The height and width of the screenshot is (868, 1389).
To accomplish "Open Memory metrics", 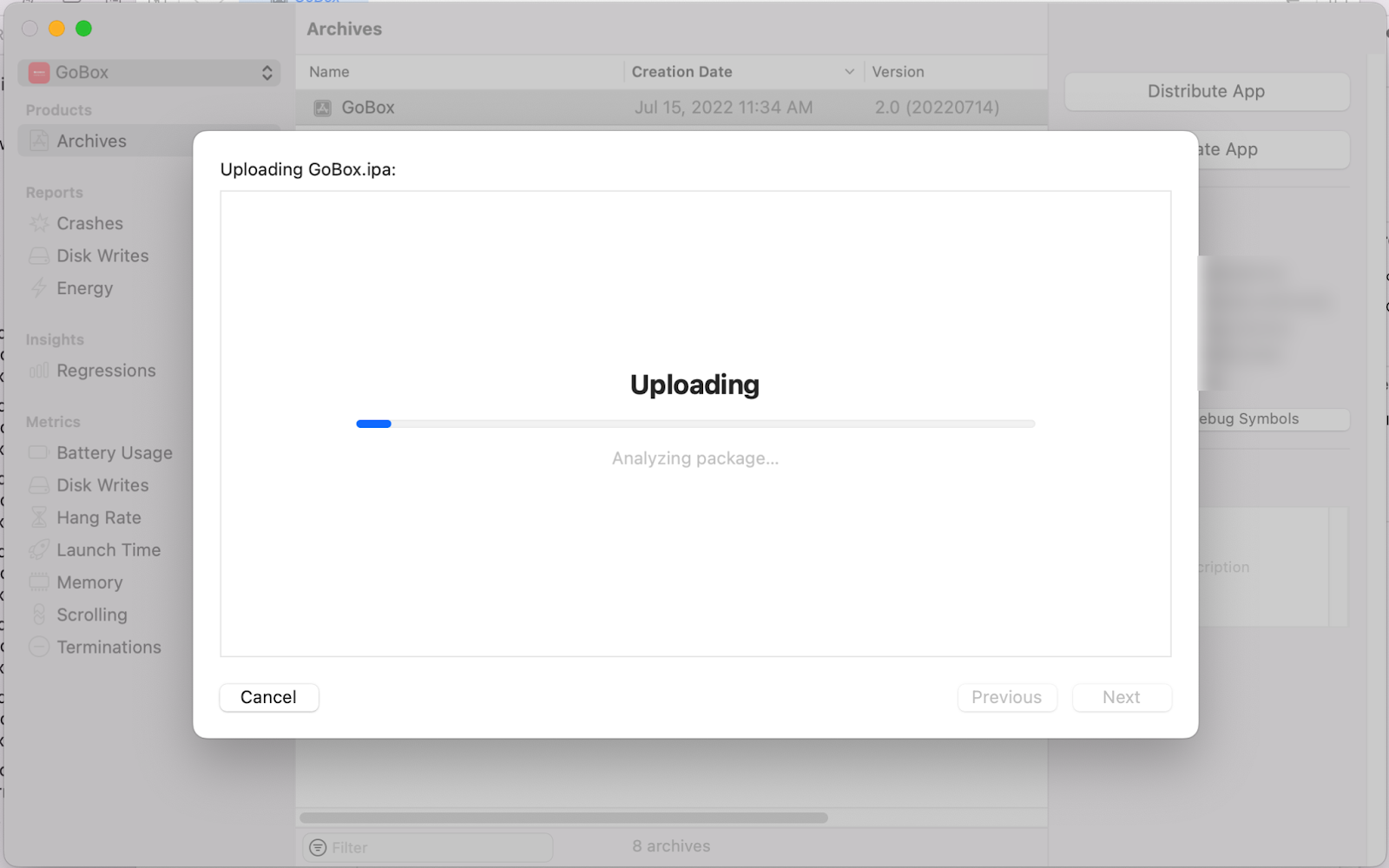I will [89, 582].
